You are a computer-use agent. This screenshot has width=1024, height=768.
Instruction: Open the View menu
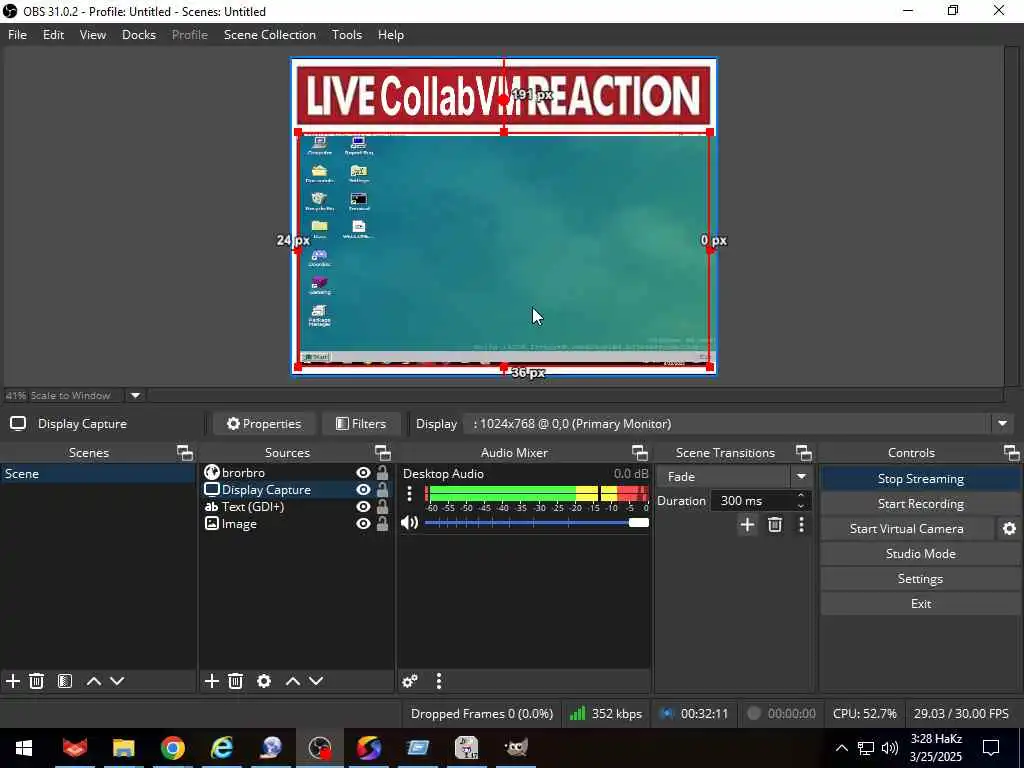point(93,35)
